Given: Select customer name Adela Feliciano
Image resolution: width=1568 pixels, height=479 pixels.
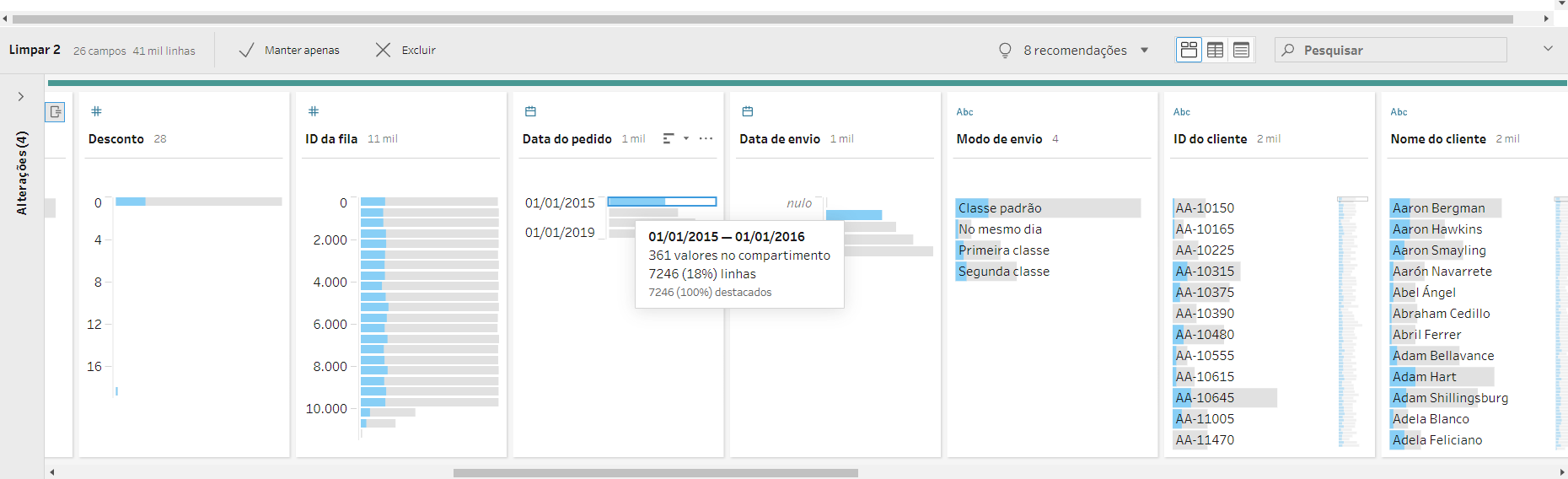Looking at the screenshot, I should tap(1437, 440).
